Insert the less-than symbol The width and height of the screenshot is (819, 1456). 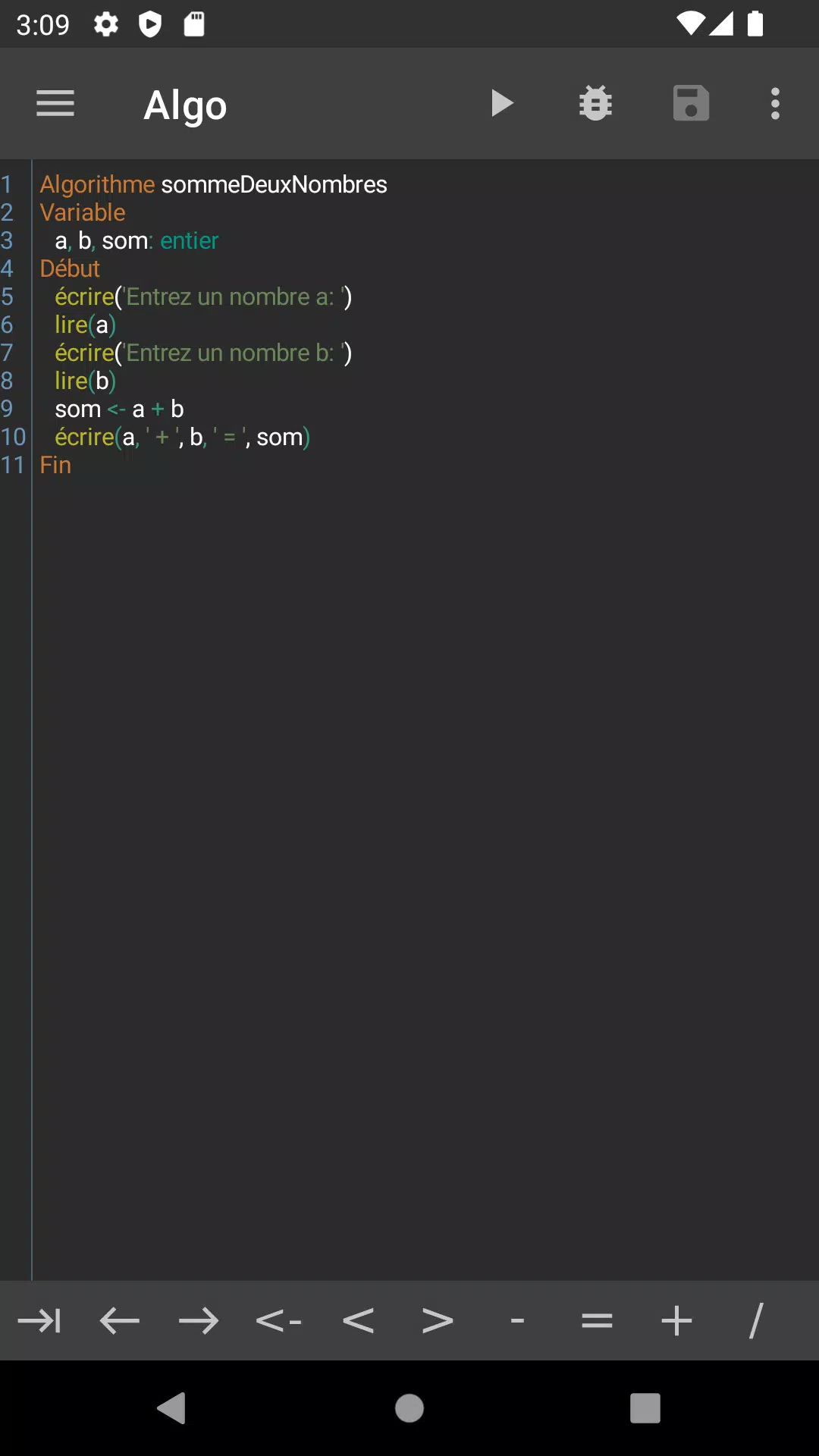pyautogui.click(x=358, y=1321)
